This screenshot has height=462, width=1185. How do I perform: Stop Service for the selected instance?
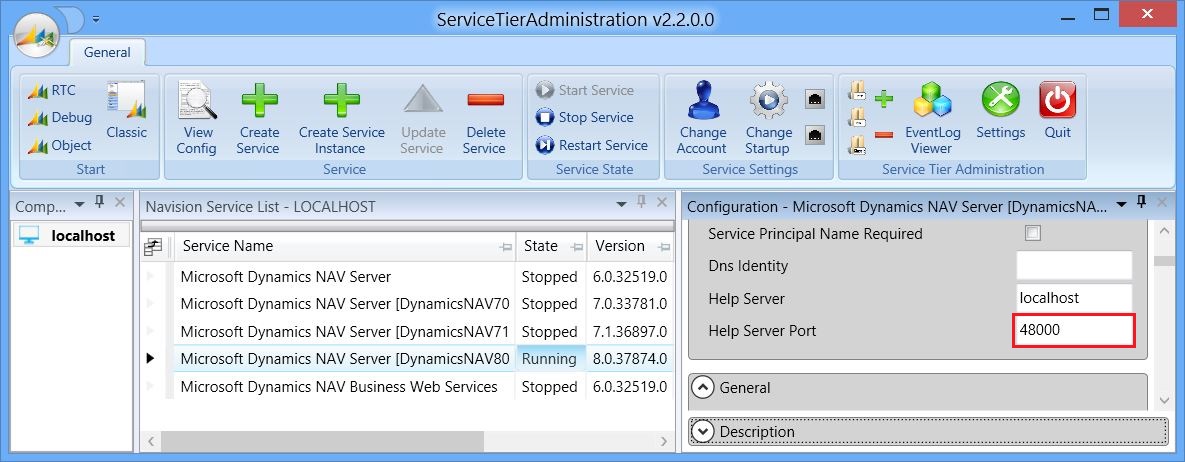(x=585, y=117)
